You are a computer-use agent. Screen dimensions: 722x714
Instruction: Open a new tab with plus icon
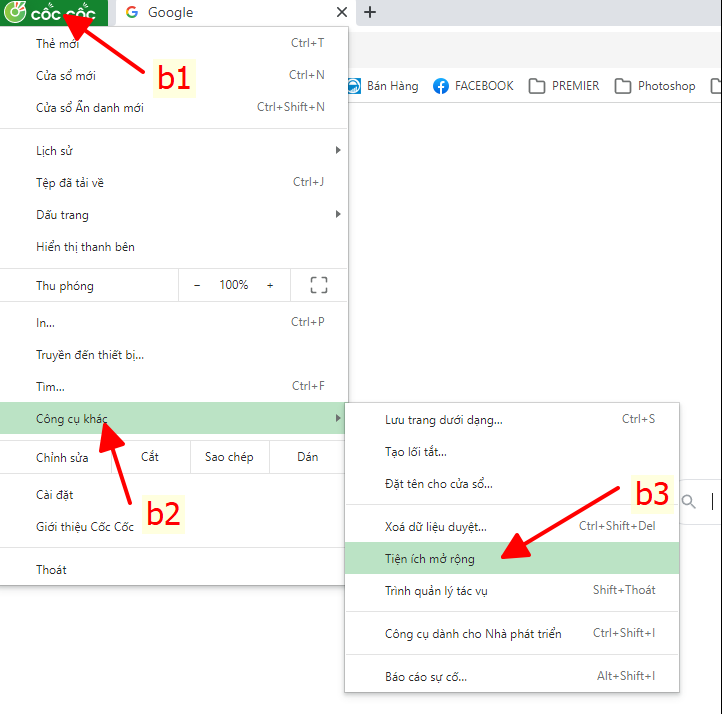click(370, 13)
